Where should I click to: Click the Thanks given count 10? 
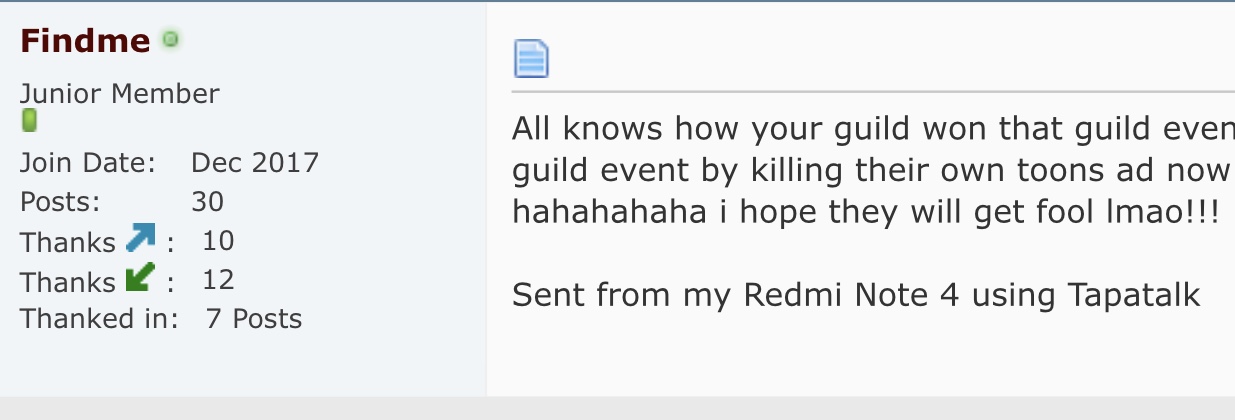[218, 241]
